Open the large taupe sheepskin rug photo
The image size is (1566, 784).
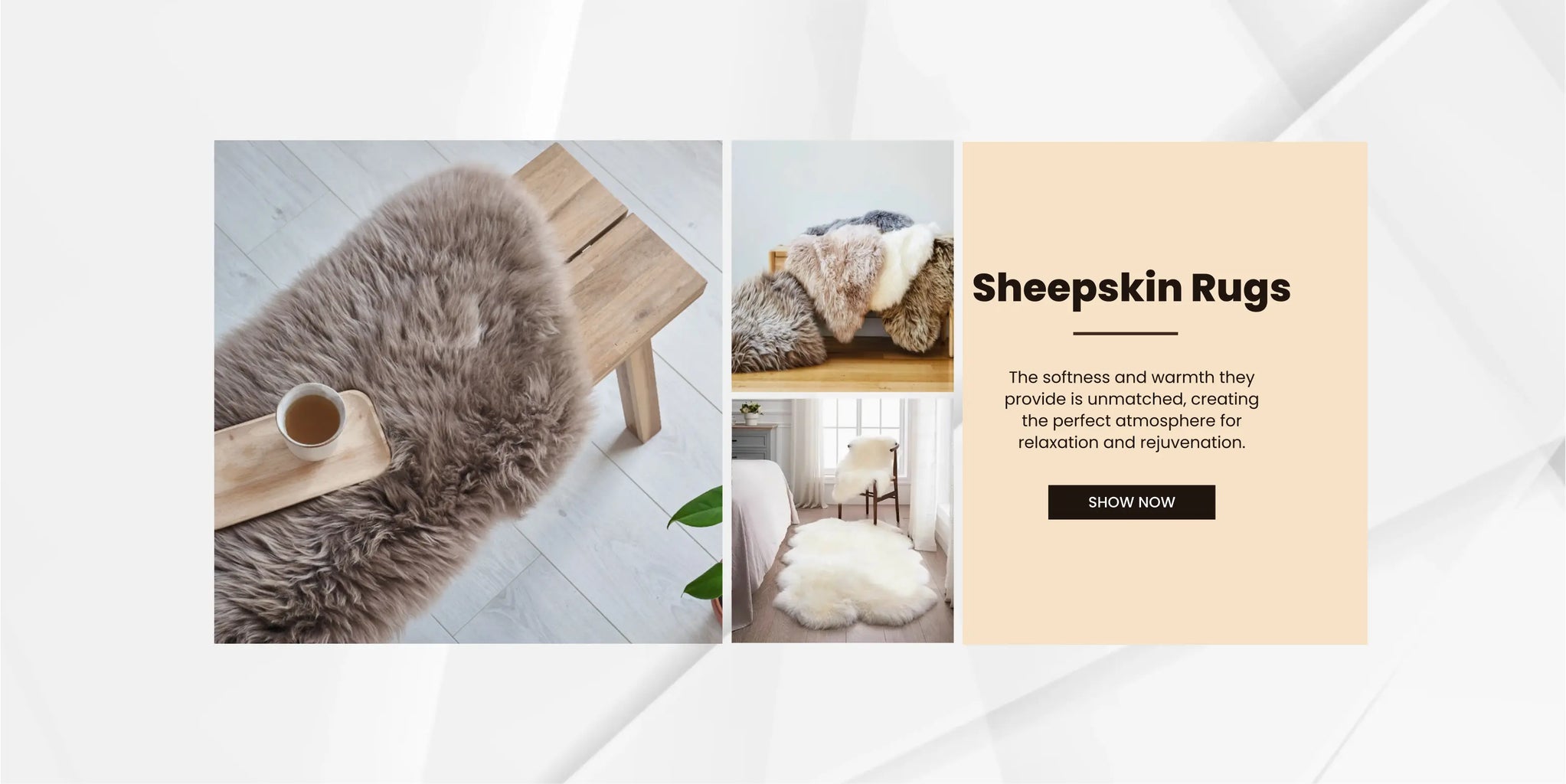coord(468,392)
